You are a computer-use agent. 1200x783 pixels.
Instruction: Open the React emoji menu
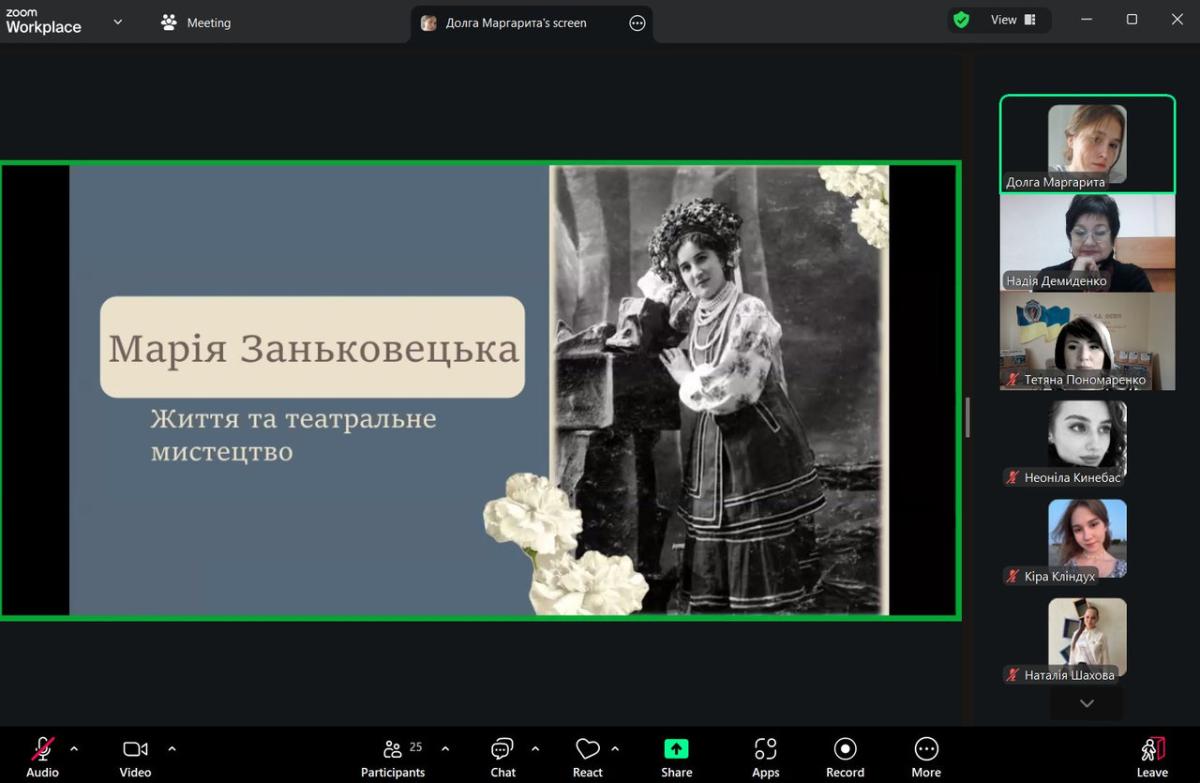587,756
